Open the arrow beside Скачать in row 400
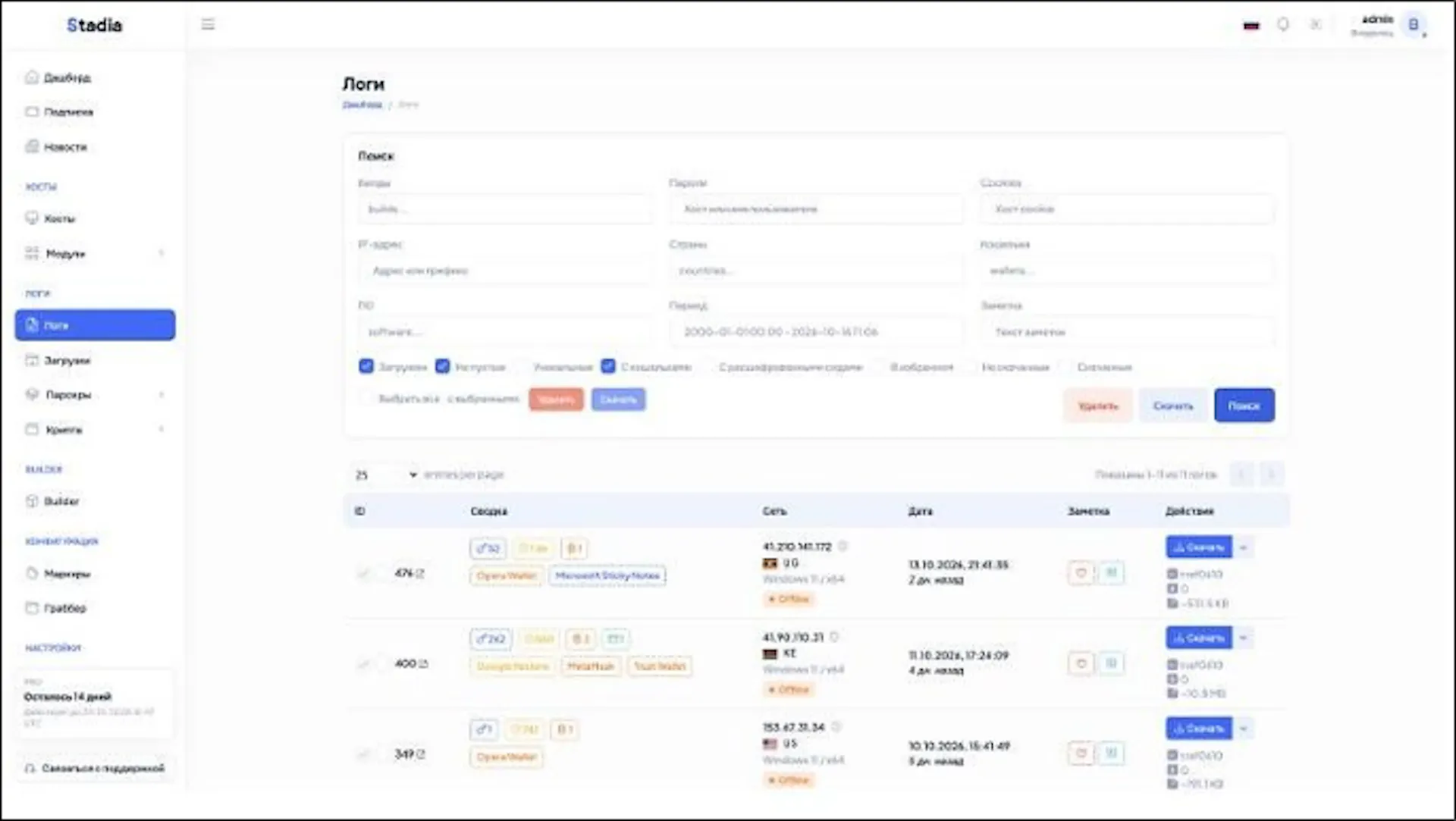 (1244, 638)
